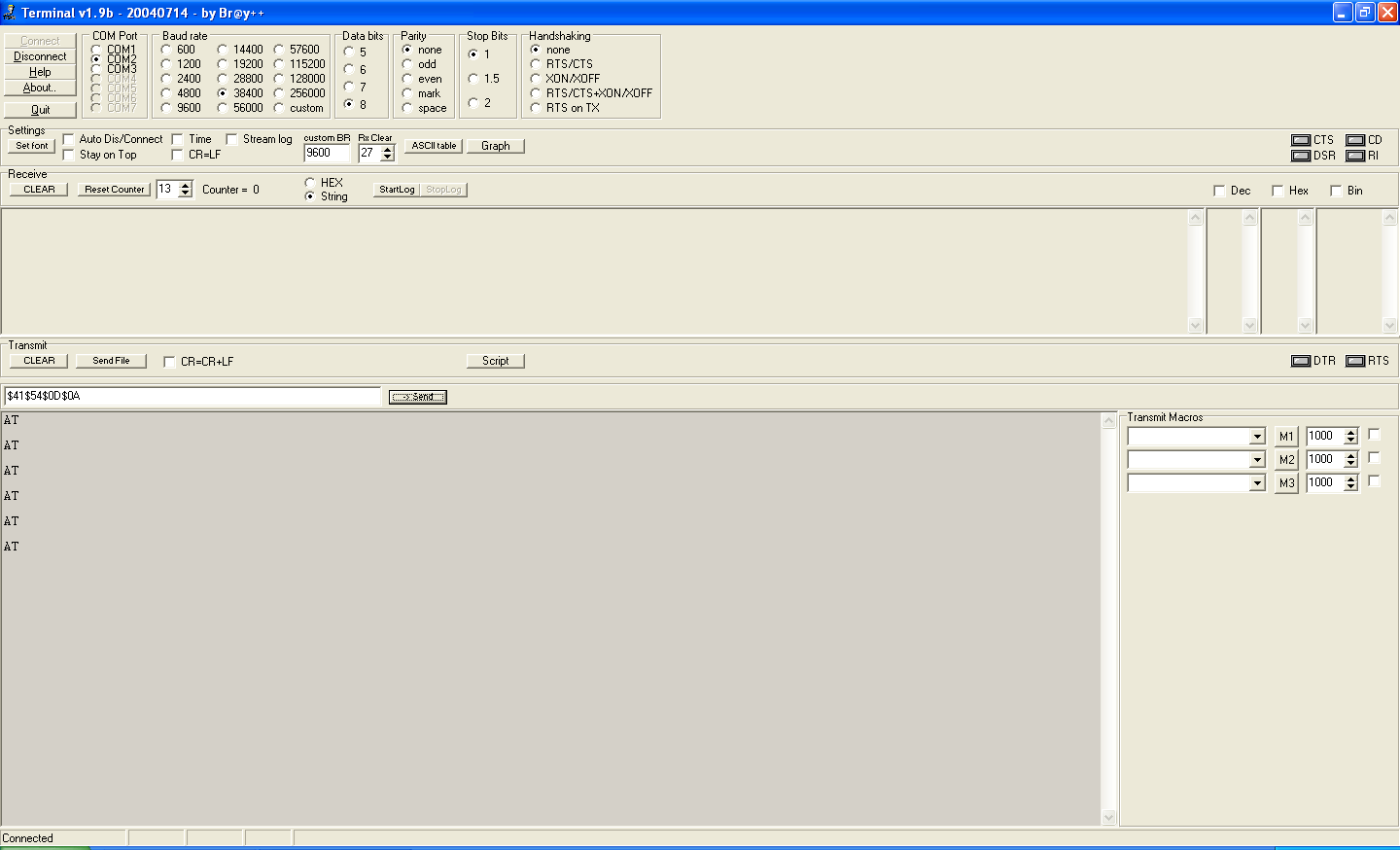Toggle the DTR indicator button

1301,361
